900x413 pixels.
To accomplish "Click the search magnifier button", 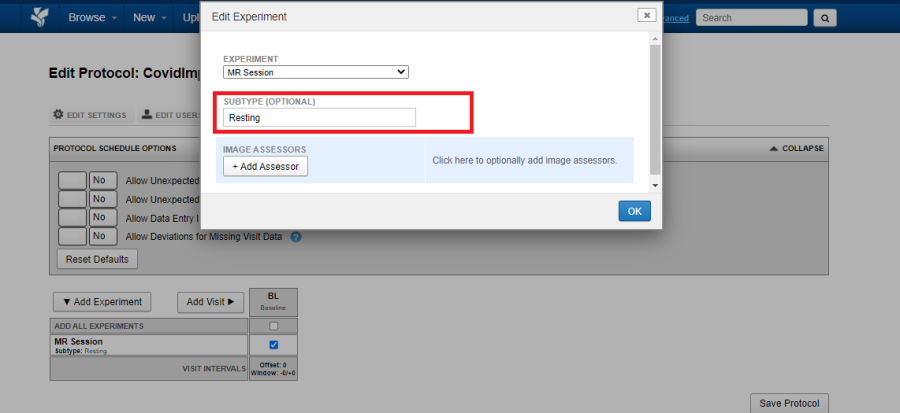I will coord(825,17).
